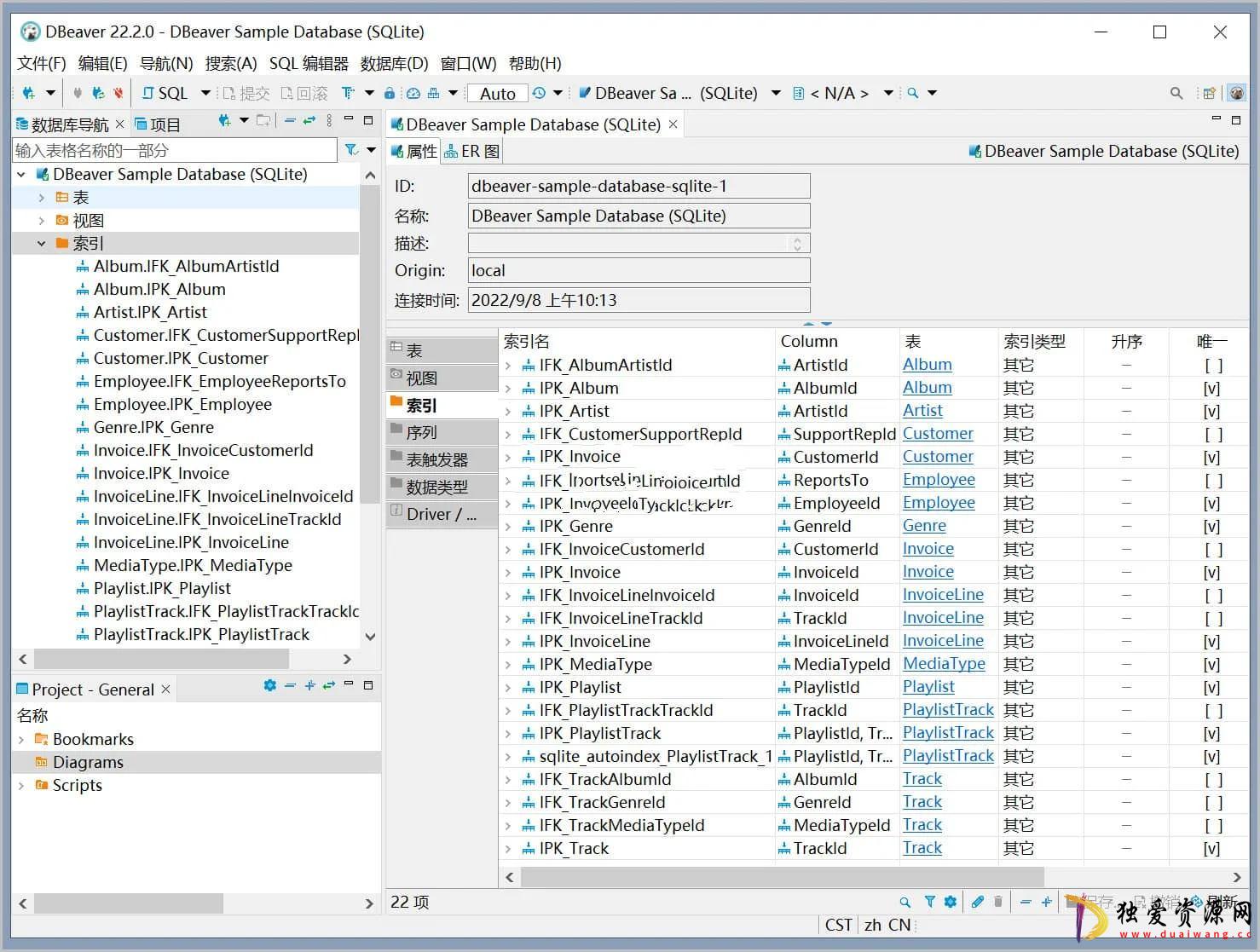Switch to the ER 图 tab
The height and width of the screenshot is (952, 1260).
[471, 151]
